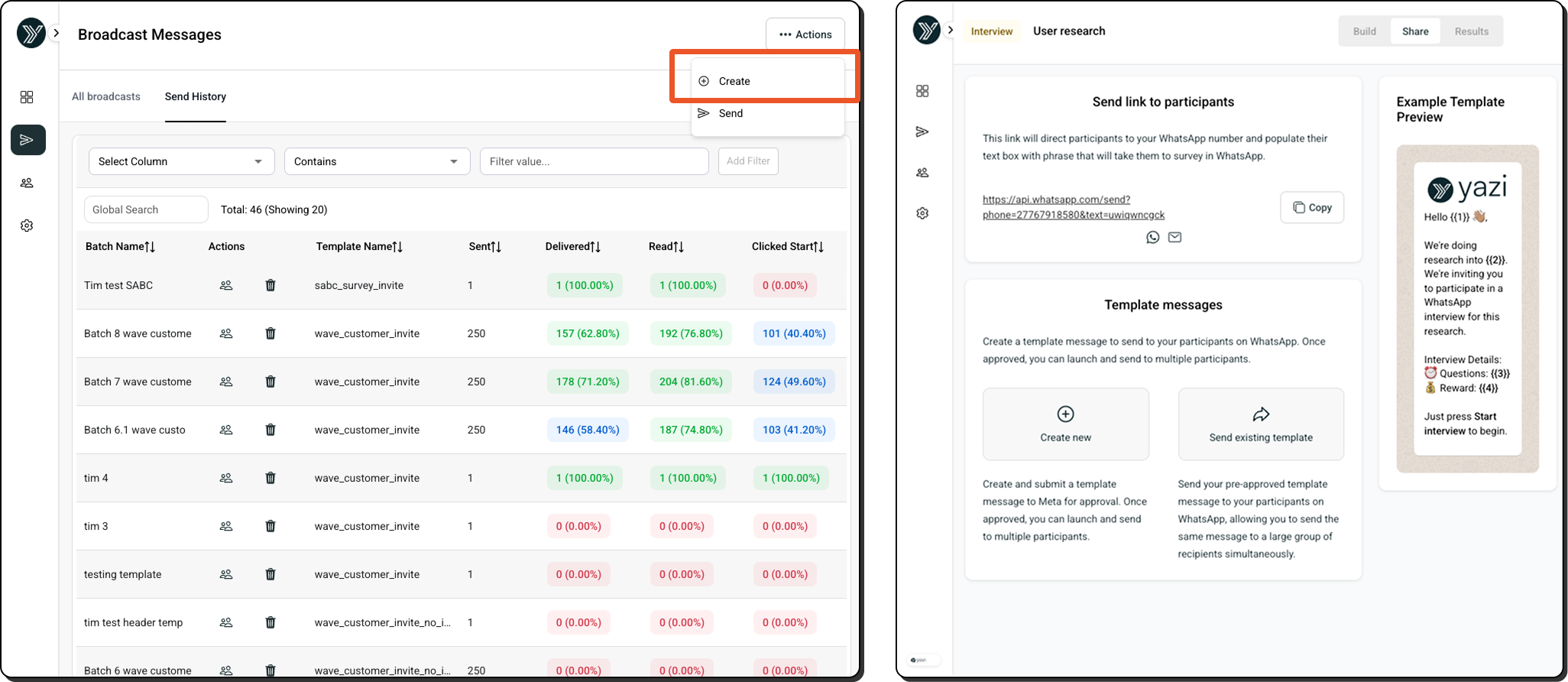Click WhatsApp share icon below the link

tap(1152, 238)
